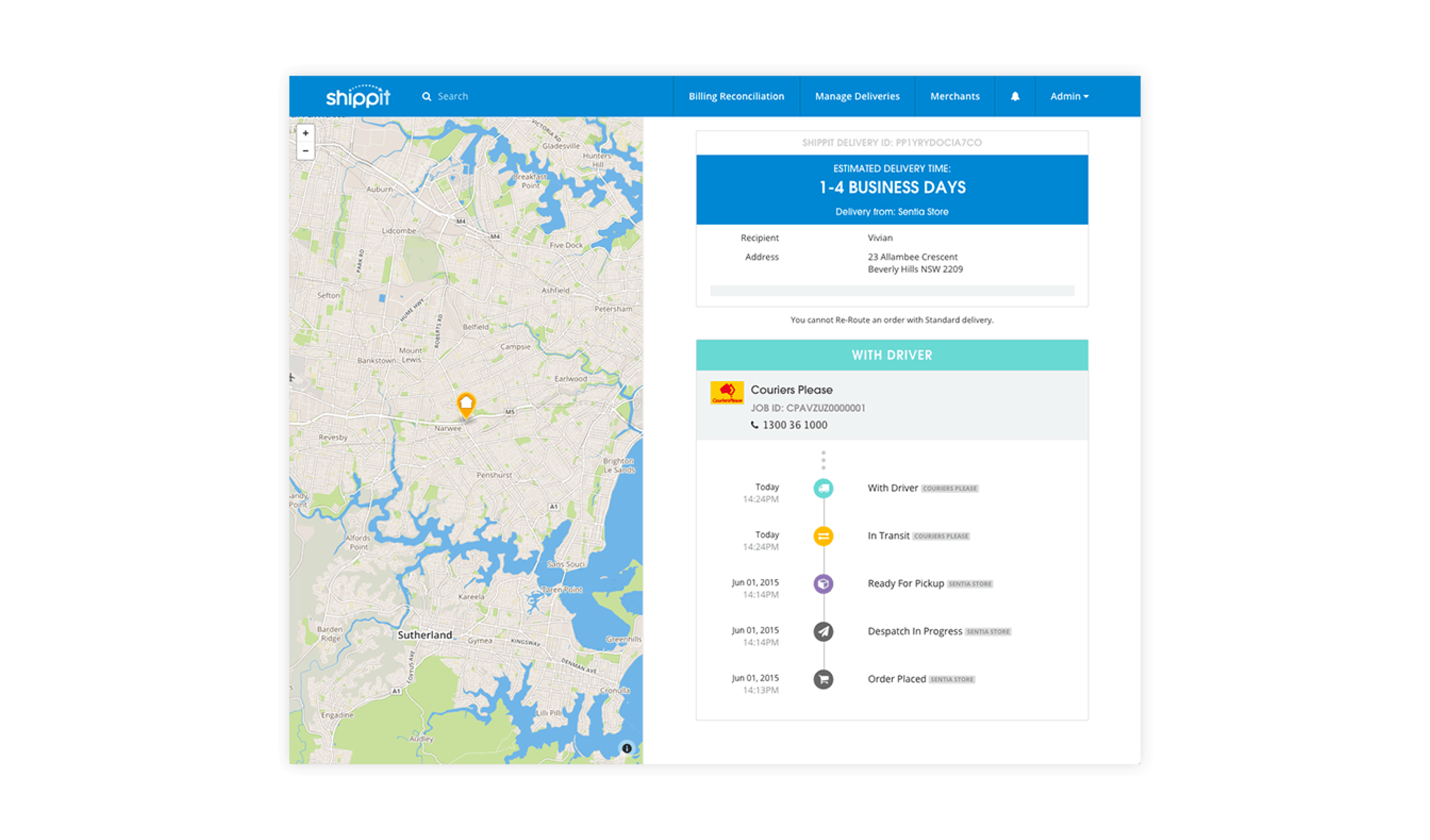This screenshot has width=1430, height=840.
Task: Click the Couriers Please tag on With Driver
Action: 949,488
